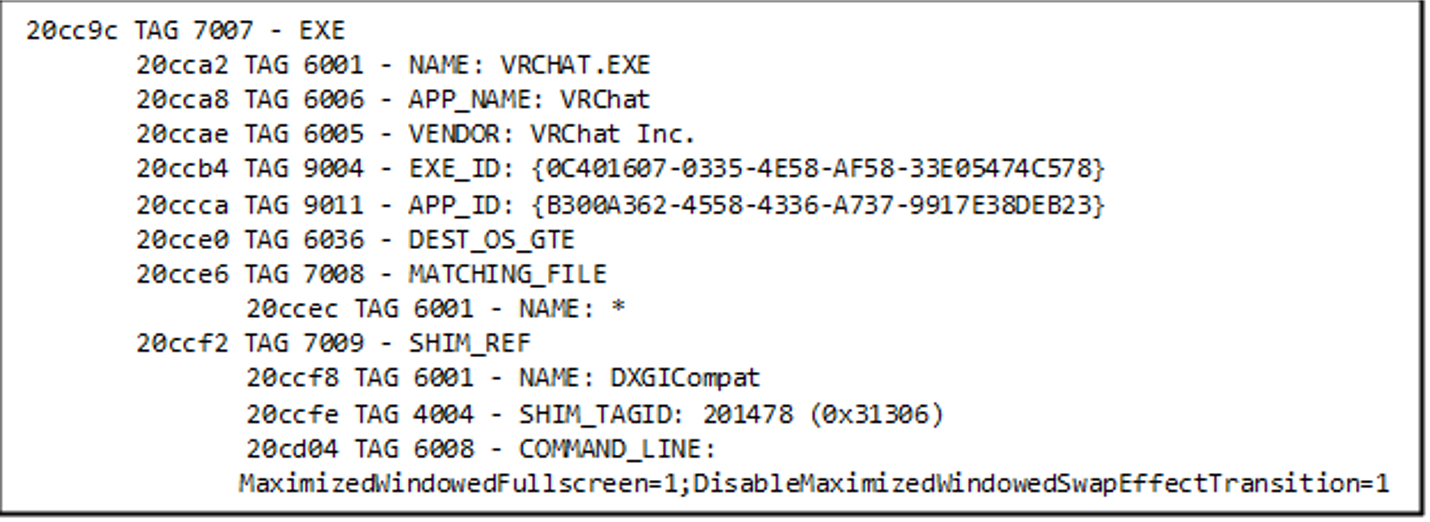Select the SHIM_REF tag 7009 line
The height and width of the screenshot is (522, 1430).
click(x=334, y=344)
